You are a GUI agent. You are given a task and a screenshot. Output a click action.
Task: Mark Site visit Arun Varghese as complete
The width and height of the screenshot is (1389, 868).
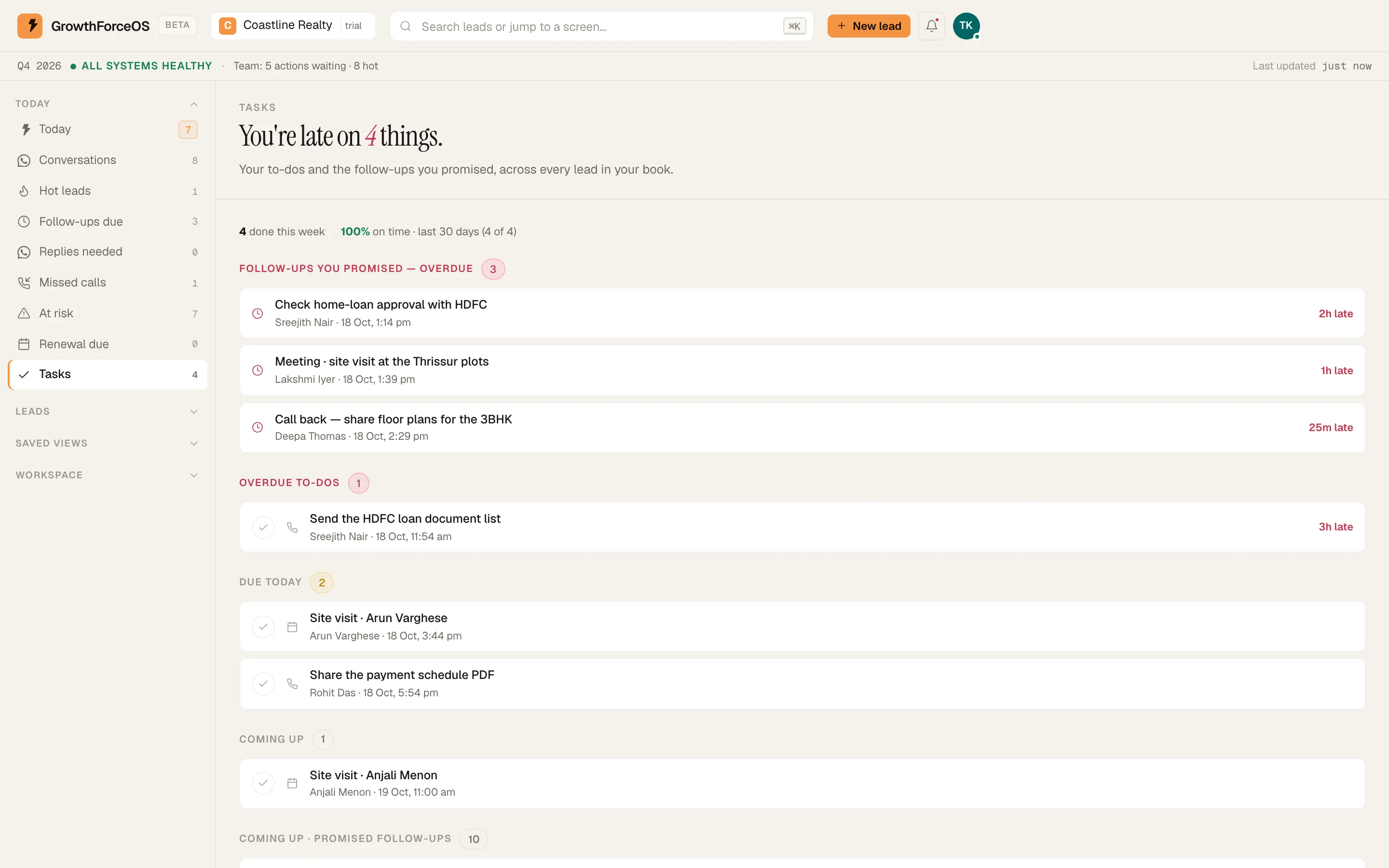click(263, 627)
